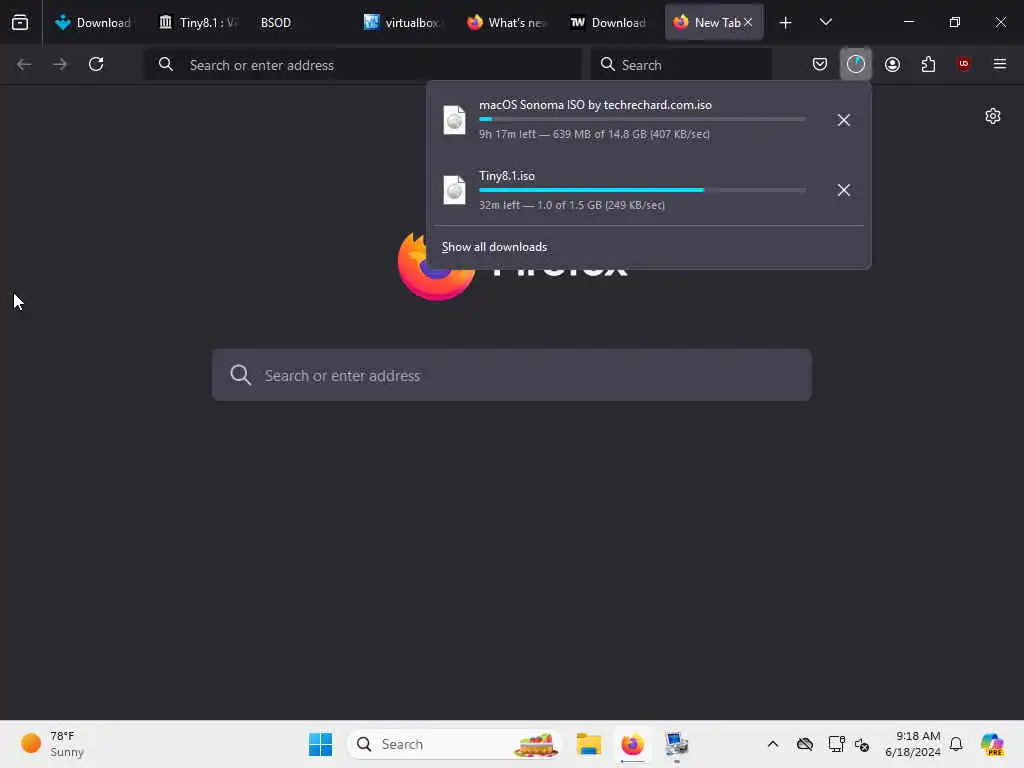Focus the toolbar address bar
Screen dimensions: 1024x768
[x=363, y=65]
